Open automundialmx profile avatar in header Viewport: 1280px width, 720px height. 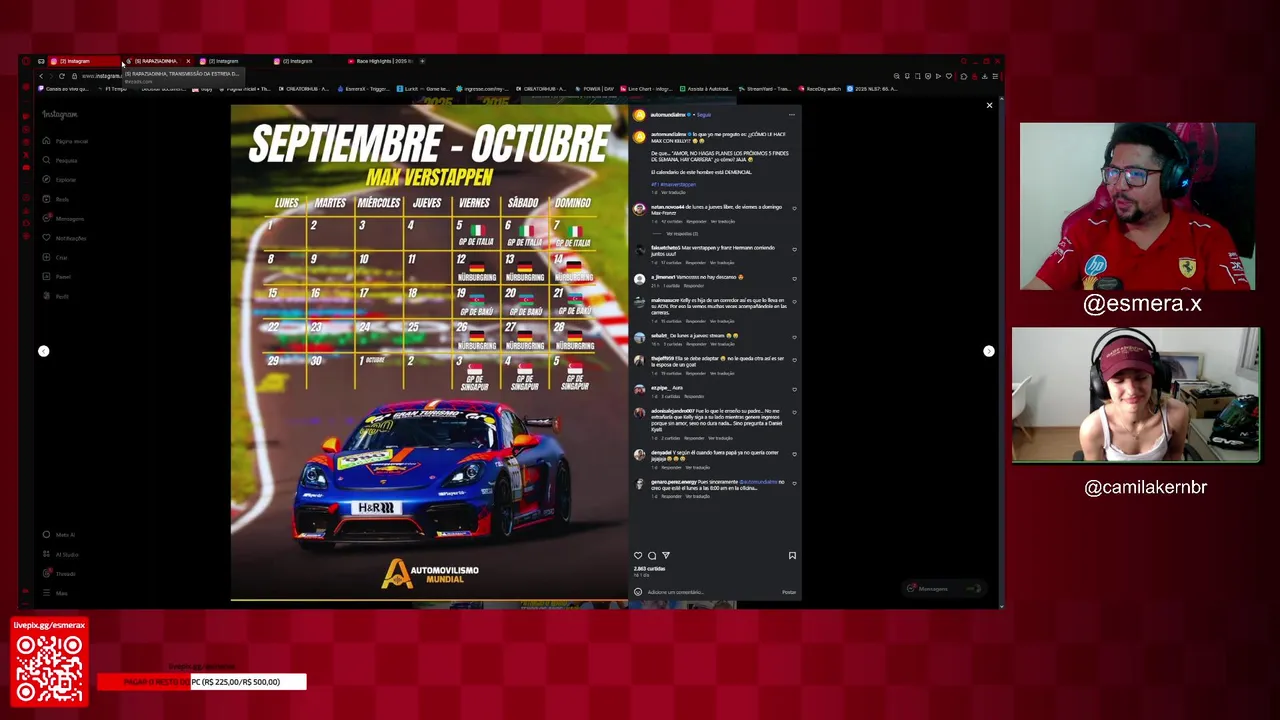[639, 115]
